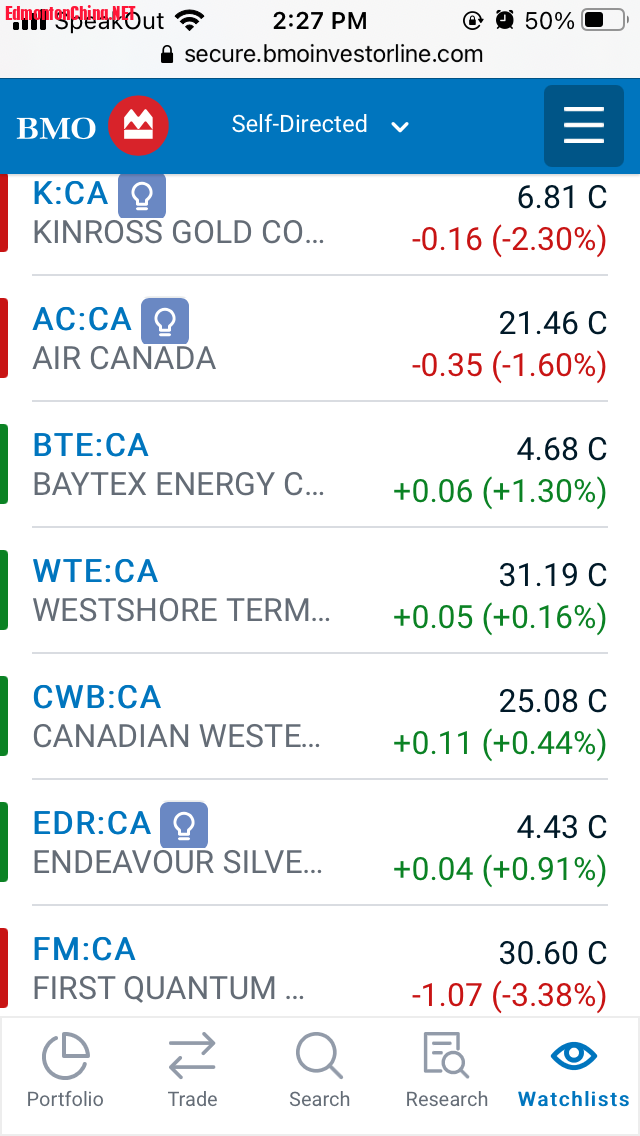The width and height of the screenshot is (640, 1136).
Task: Open the WTE:CA ticker link
Action: coord(95,571)
